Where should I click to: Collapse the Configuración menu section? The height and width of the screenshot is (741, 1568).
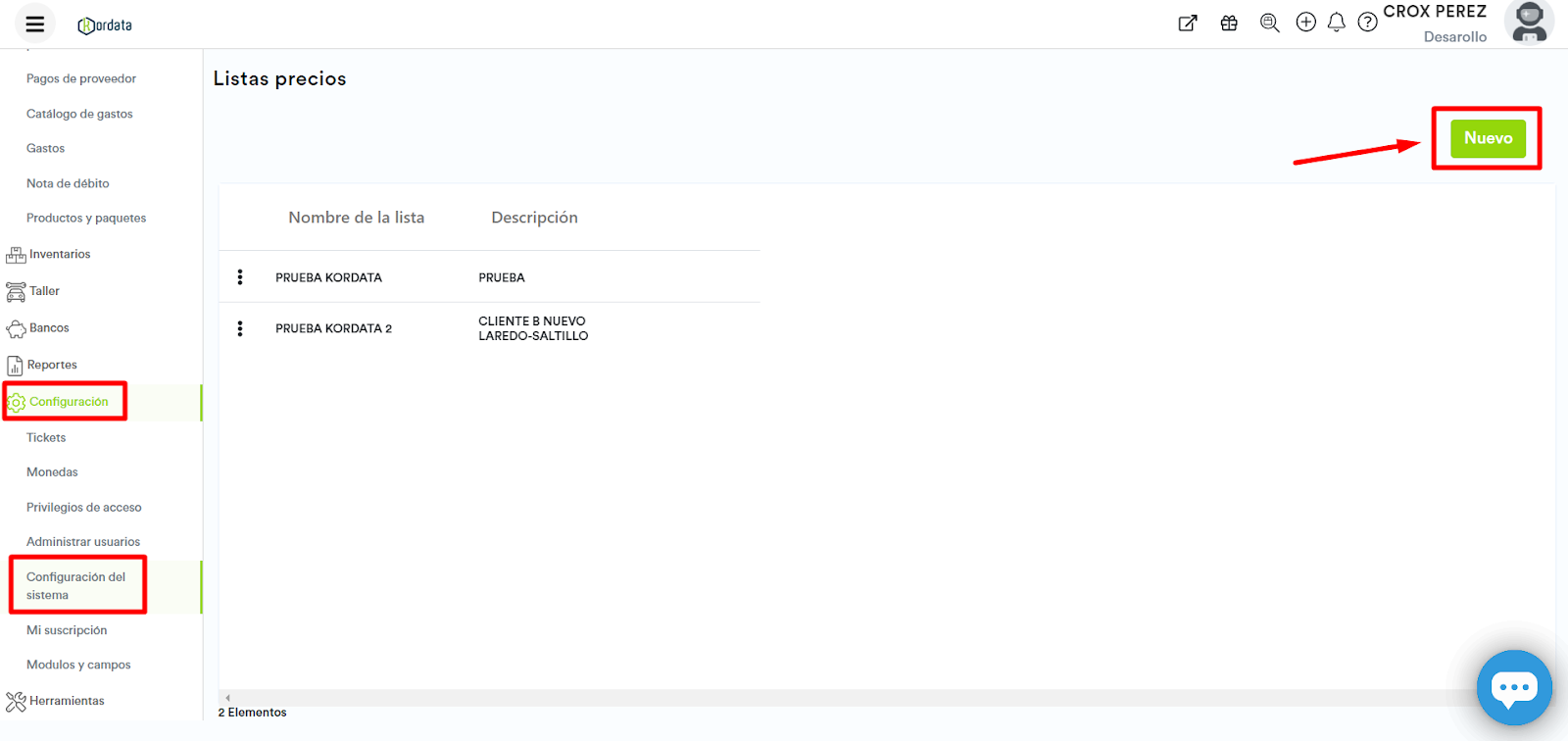pyautogui.click(x=68, y=402)
